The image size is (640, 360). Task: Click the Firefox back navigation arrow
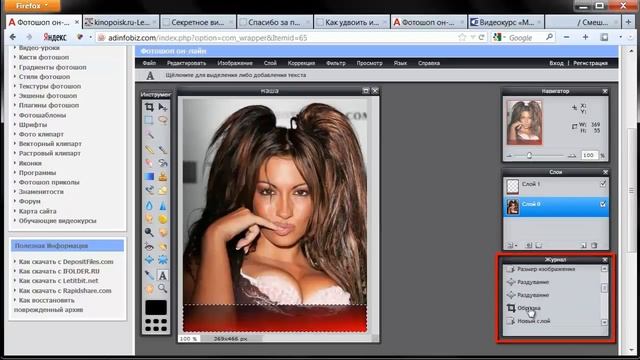[x=13, y=37]
